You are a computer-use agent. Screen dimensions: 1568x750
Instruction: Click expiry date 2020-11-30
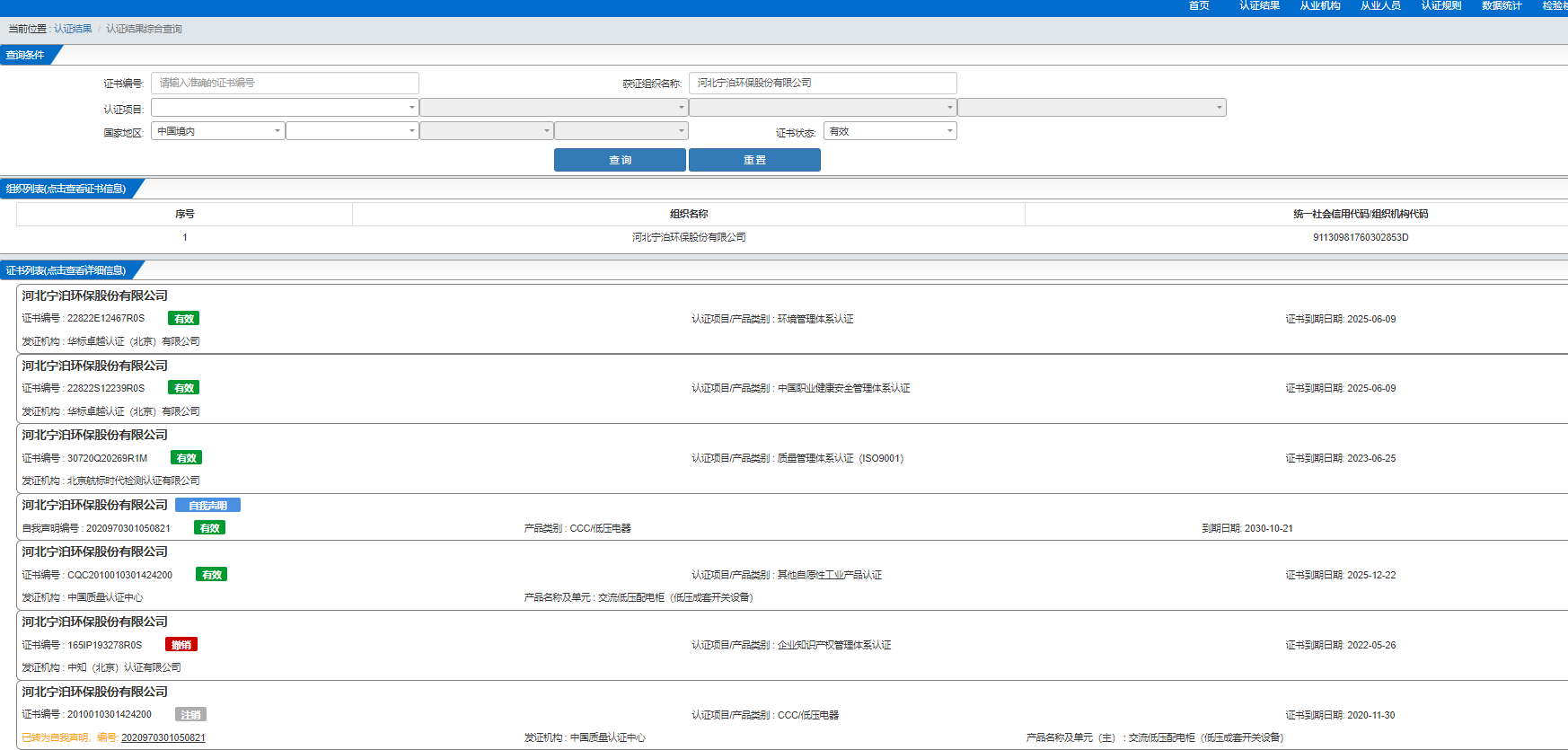(1371, 715)
